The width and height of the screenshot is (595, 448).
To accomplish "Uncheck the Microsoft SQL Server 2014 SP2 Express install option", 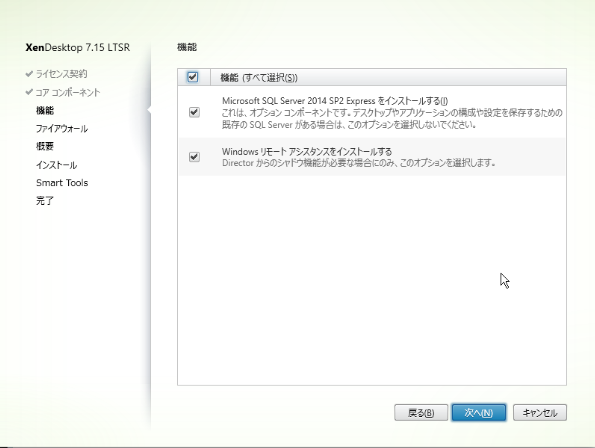I will 194,112.
